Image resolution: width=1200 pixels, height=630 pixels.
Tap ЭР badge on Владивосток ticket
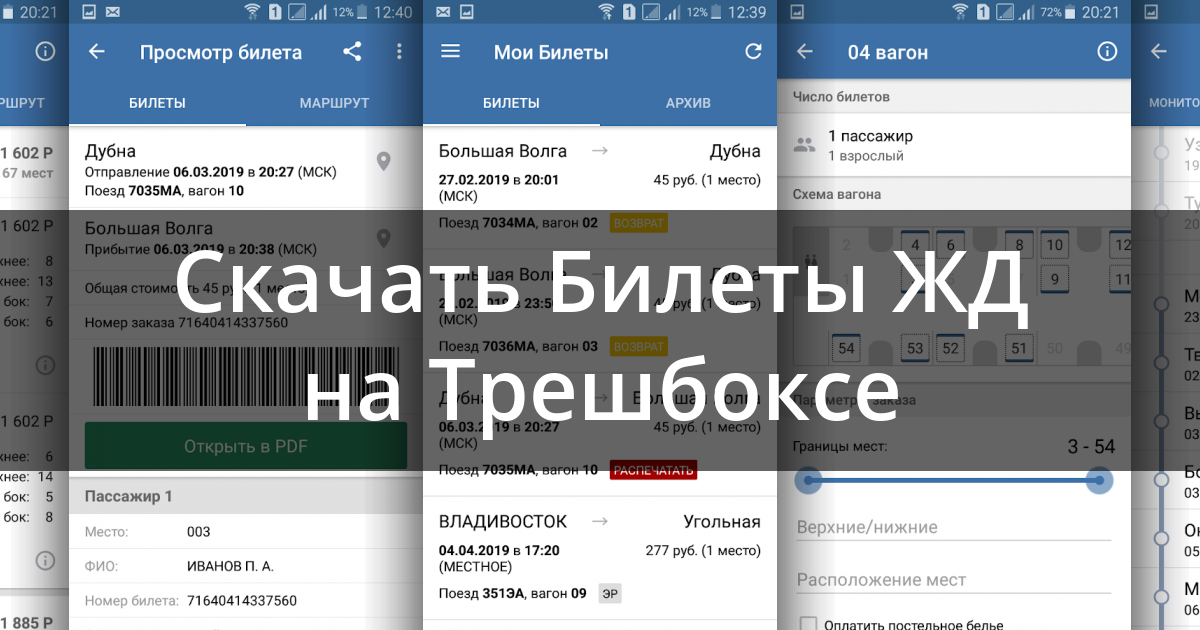[x=609, y=593]
